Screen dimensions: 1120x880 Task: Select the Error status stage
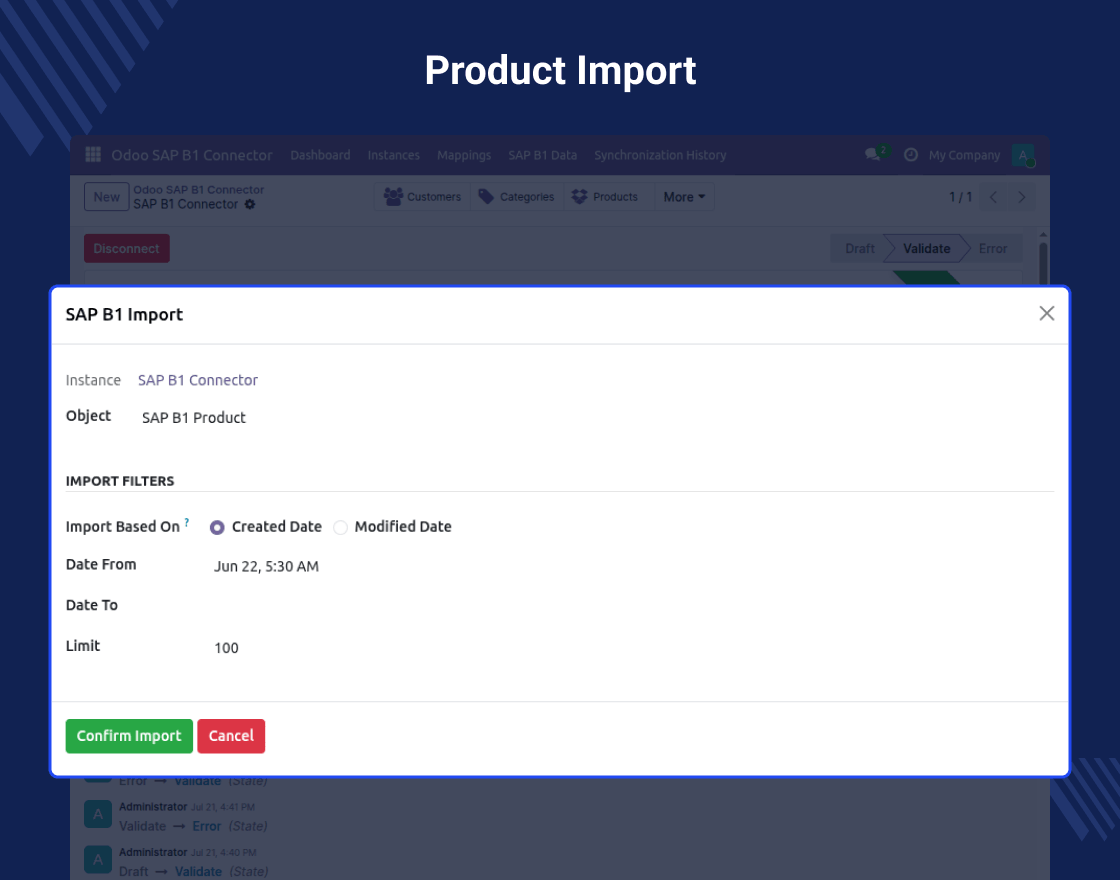click(x=993, y=249)
